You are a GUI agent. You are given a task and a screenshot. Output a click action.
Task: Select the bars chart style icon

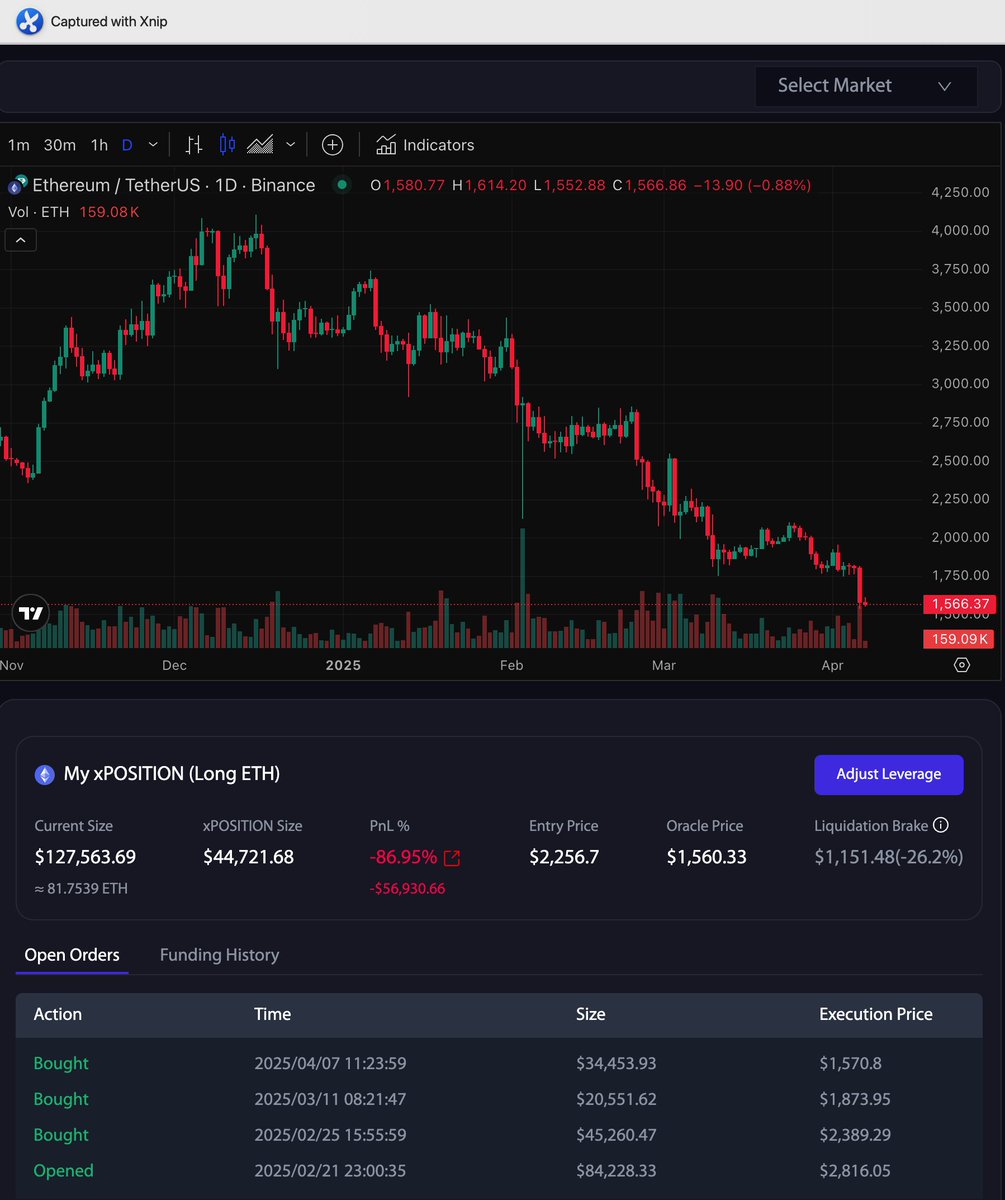click(x=194, y=145)
